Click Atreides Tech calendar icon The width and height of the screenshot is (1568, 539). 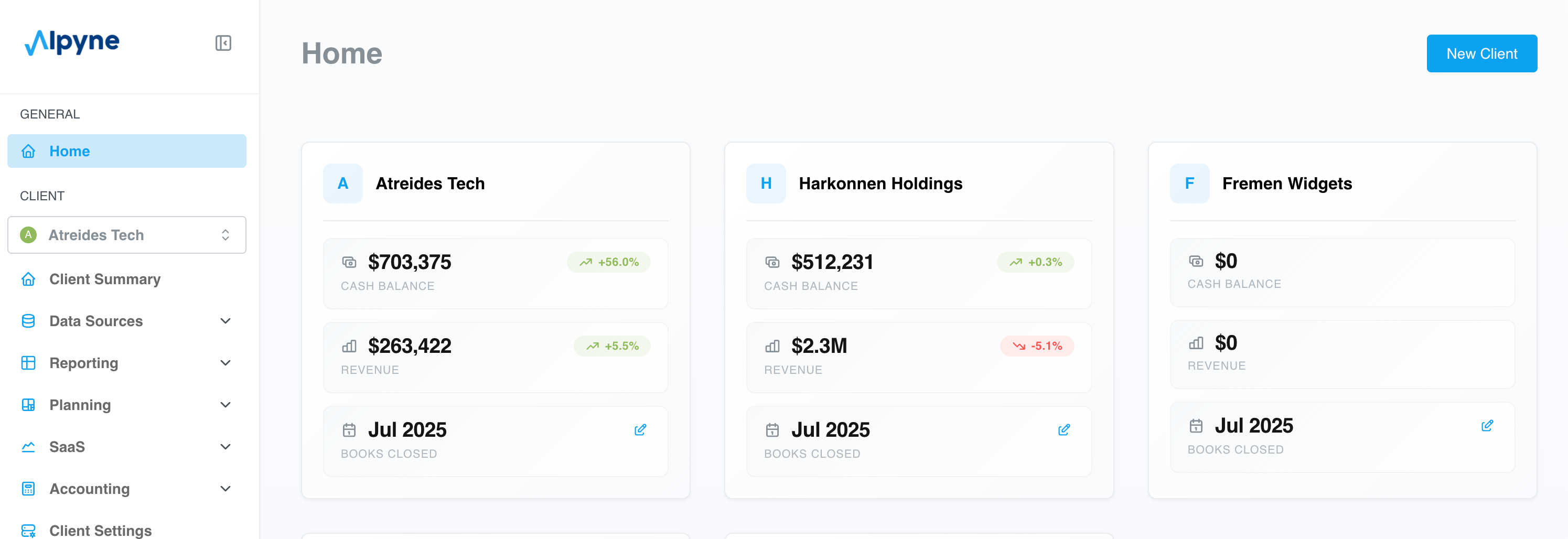coord(349,430)
